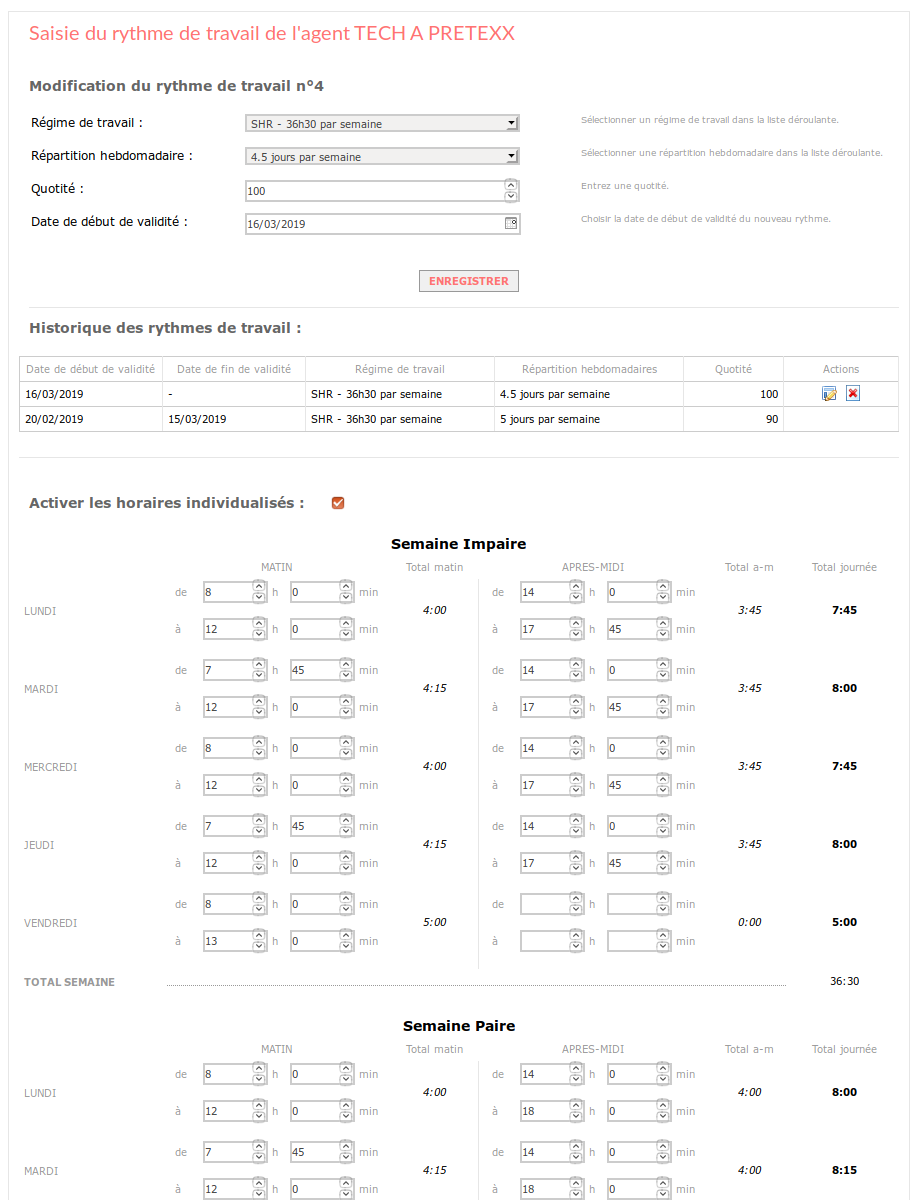Increment Jeudi afternoon end hour 17 stepper
Image resolution: width=921 pixels, height=1200 pixels.
(x=576, y=857)
